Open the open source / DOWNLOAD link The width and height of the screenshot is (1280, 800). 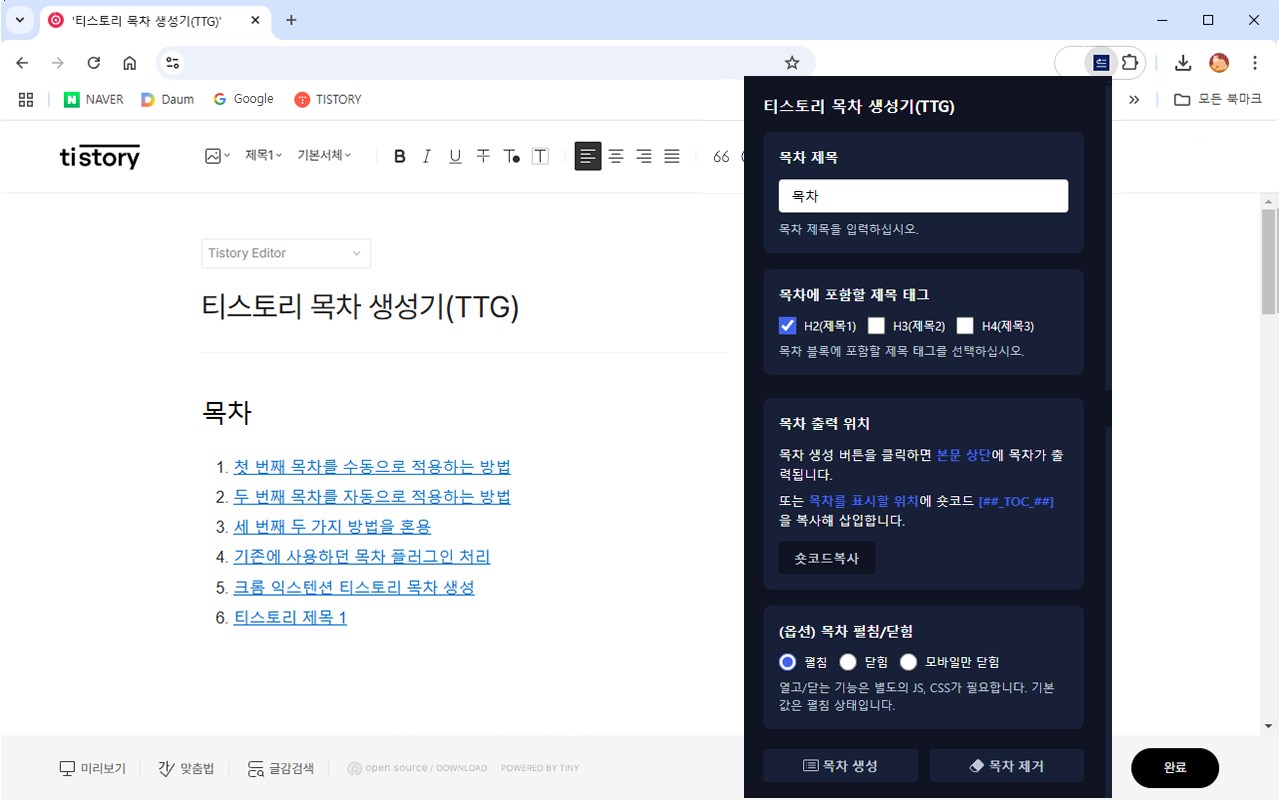coord(417,768)
